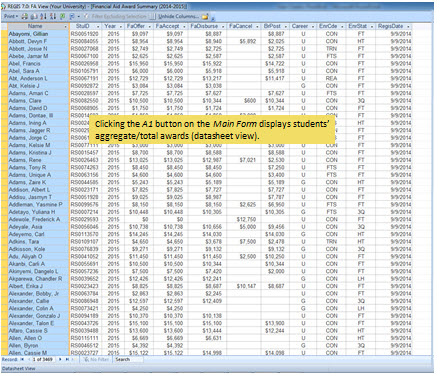
Task: Go to previous record navigation button
Action: [29, 359]
